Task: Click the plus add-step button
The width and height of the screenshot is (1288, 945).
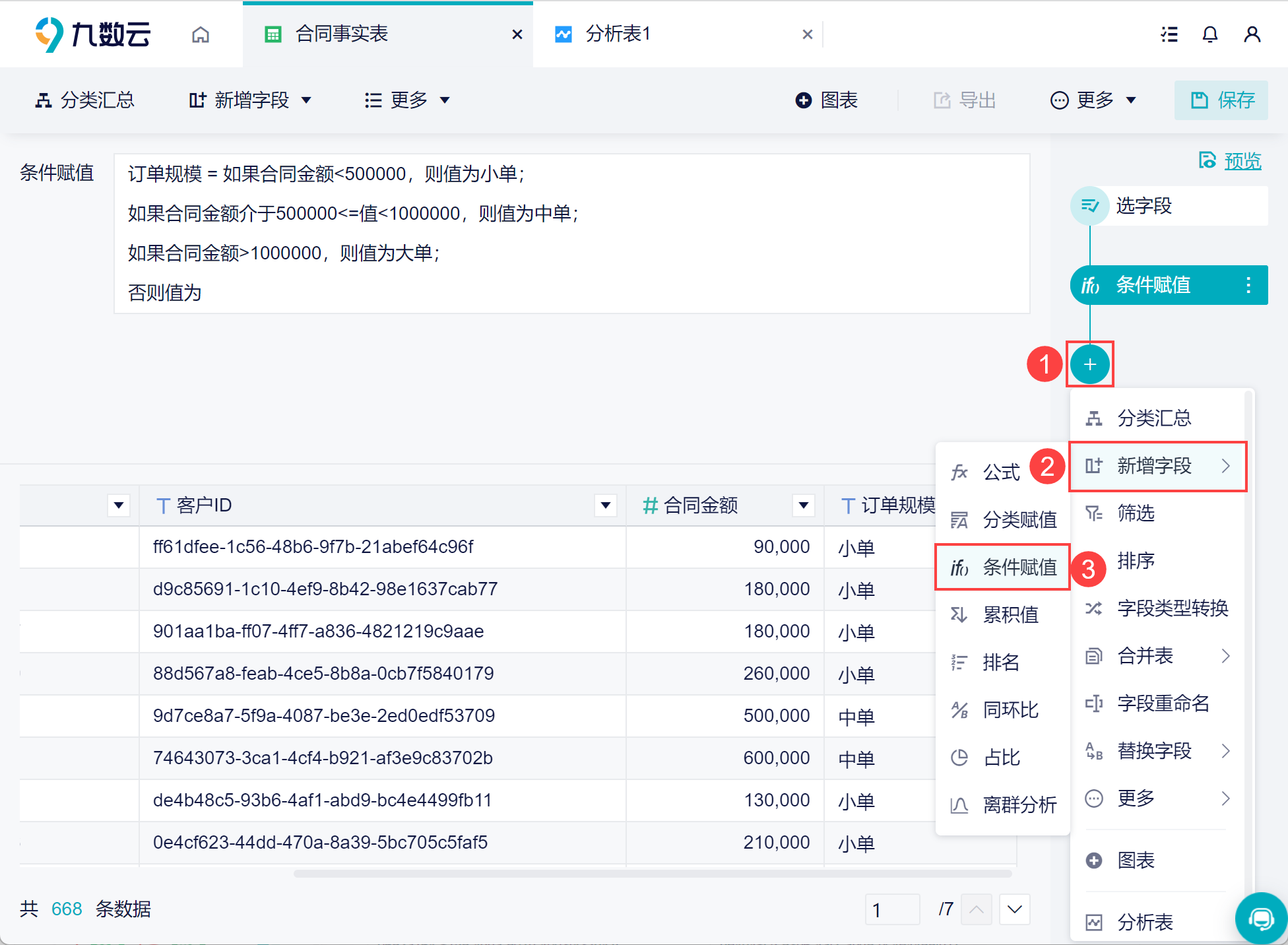Action: click(1089, 364)
